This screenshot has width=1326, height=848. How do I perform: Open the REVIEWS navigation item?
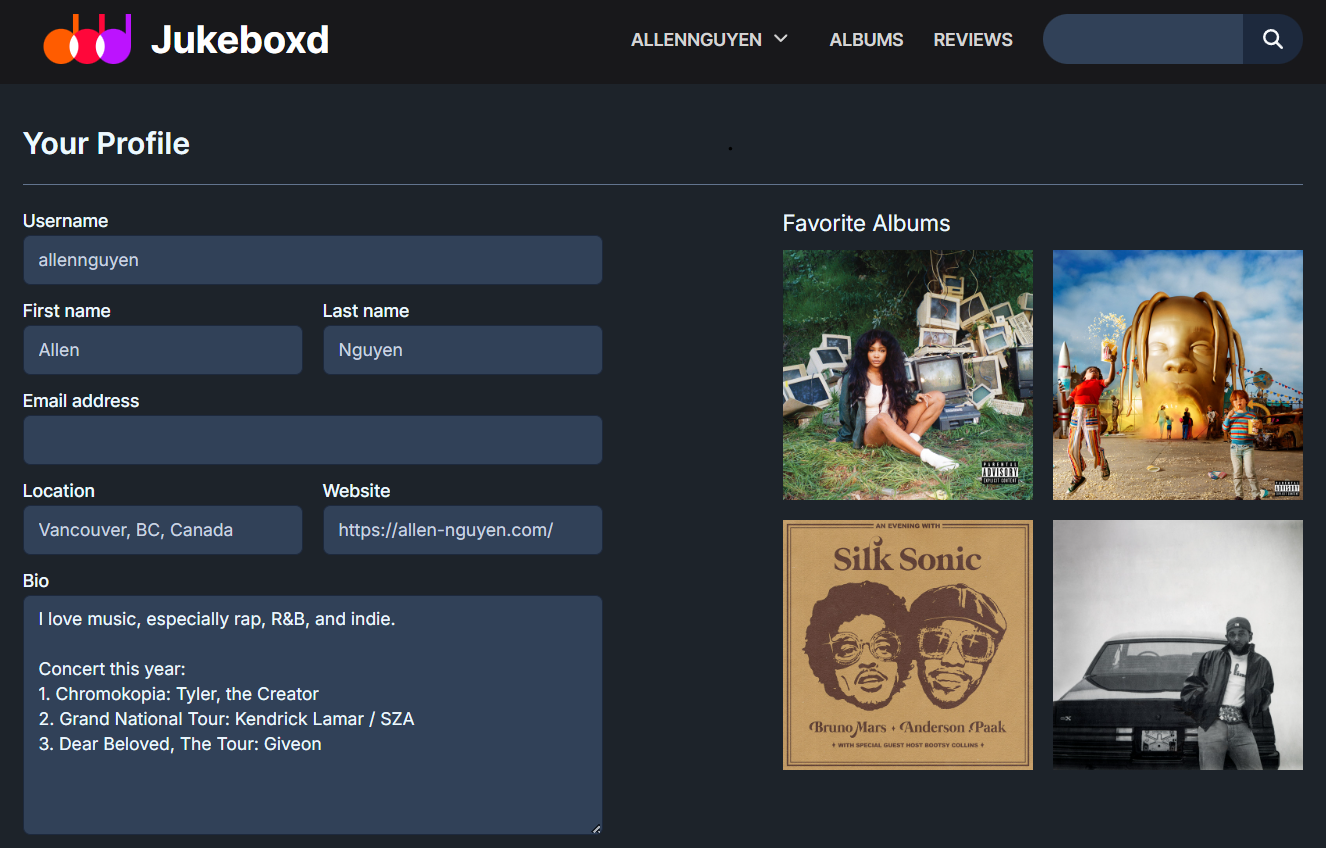973,40
